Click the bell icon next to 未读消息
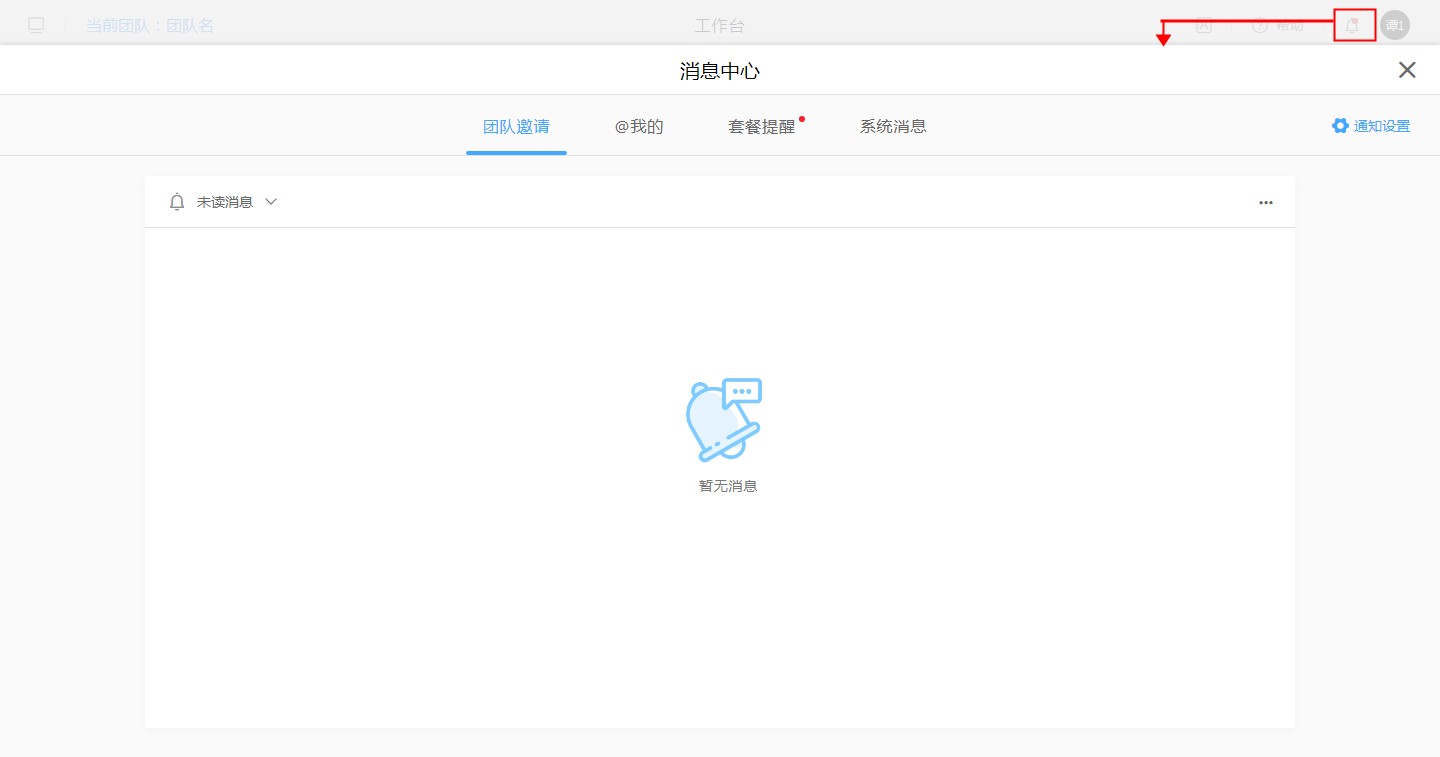The height and width of the screenshot is (757, 1440). [177, 202]
